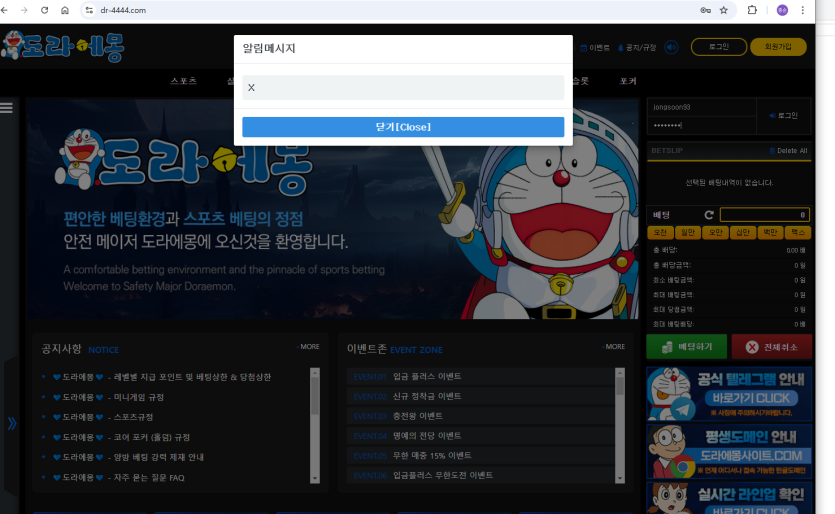Click event list scrollbar up arrow
Image resolution: width=835 pixels, height=514 pixels.
[620, 372]
